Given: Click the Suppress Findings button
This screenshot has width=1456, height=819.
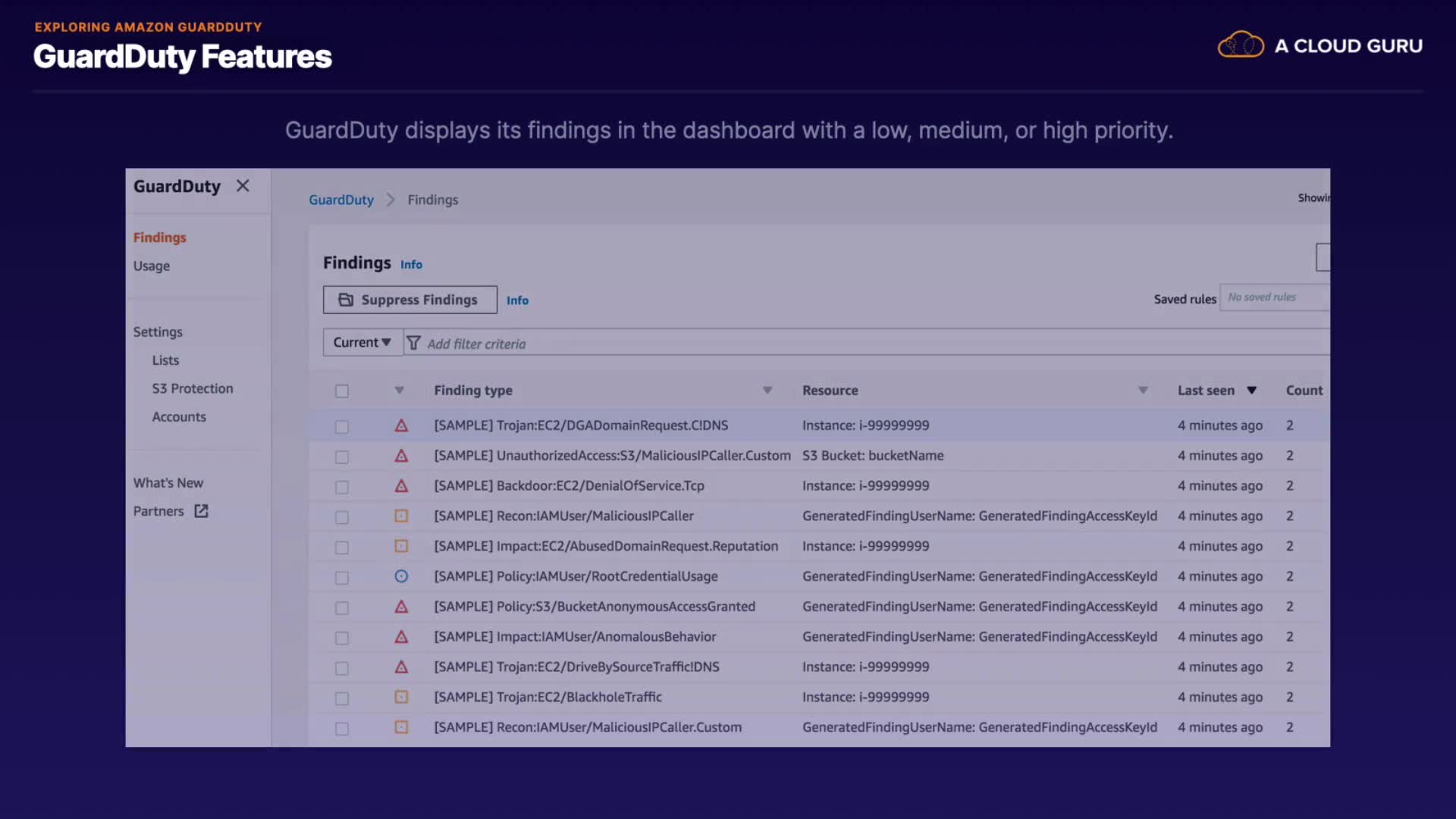Looking at the screenshot, I should tap(410, 300).
